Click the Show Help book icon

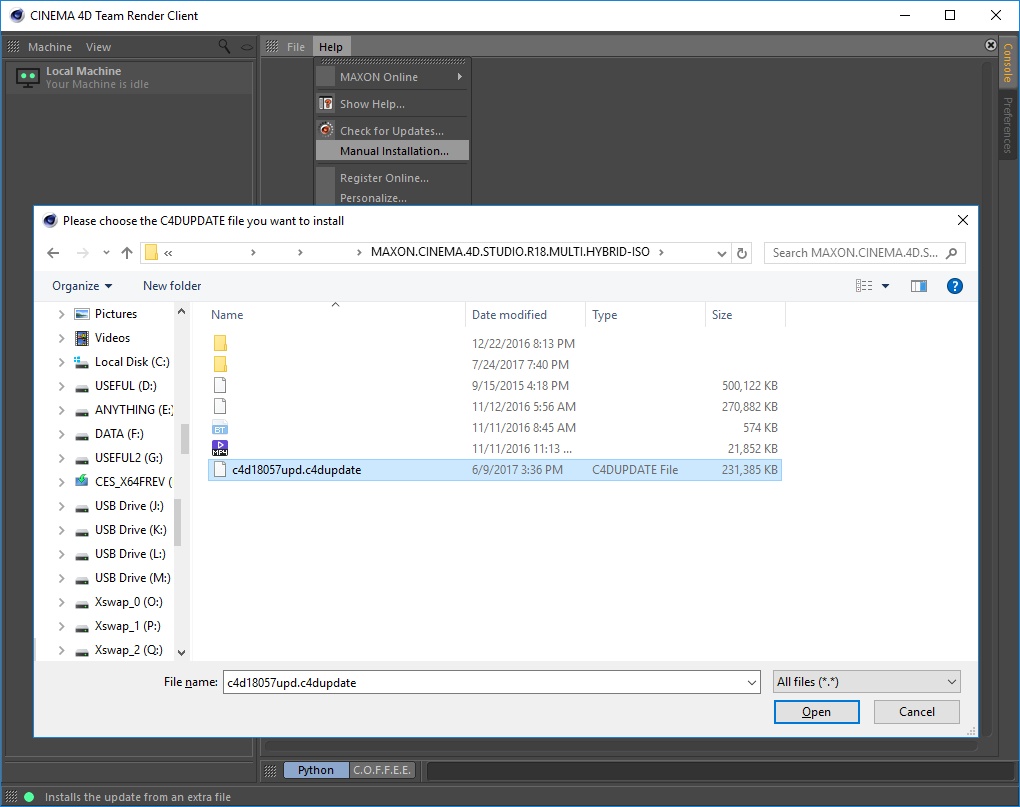click(x=326, y=103)
